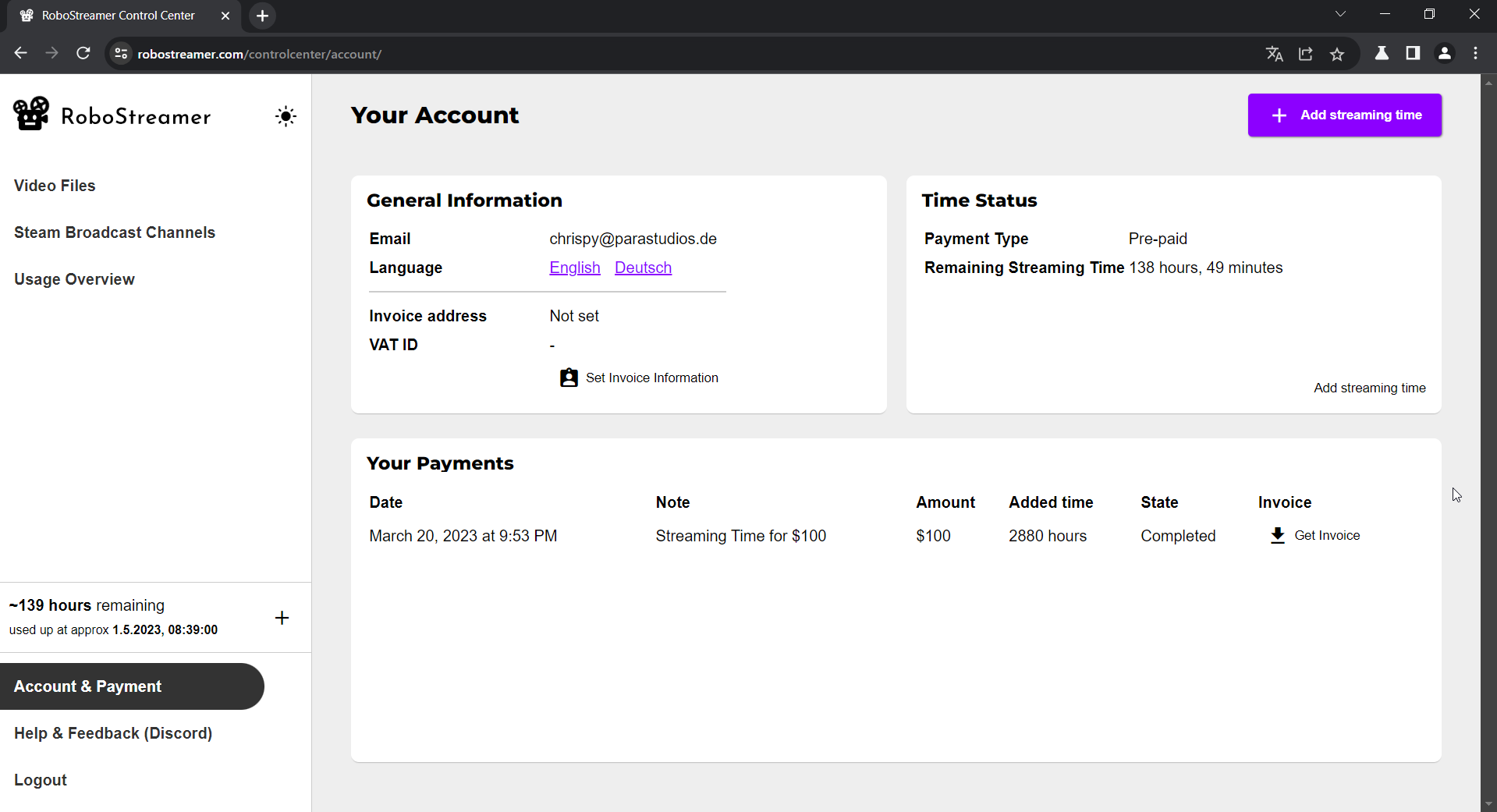The height and width of the screenshot is (812, 1497).
Task: Click the Set Invoice Information badge icon
Action: (569, 378)
